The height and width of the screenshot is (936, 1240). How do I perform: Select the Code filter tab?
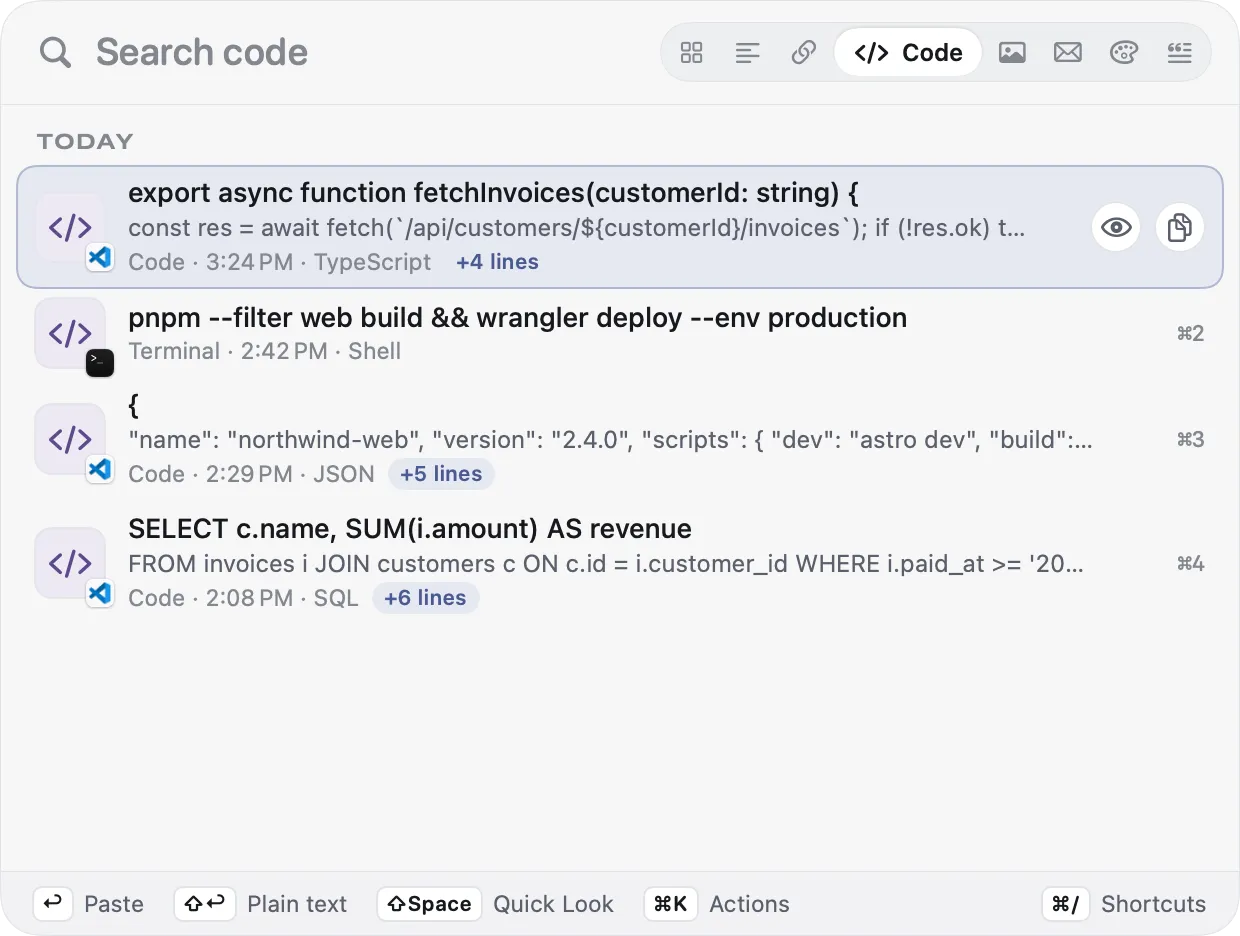coord(908,52)
